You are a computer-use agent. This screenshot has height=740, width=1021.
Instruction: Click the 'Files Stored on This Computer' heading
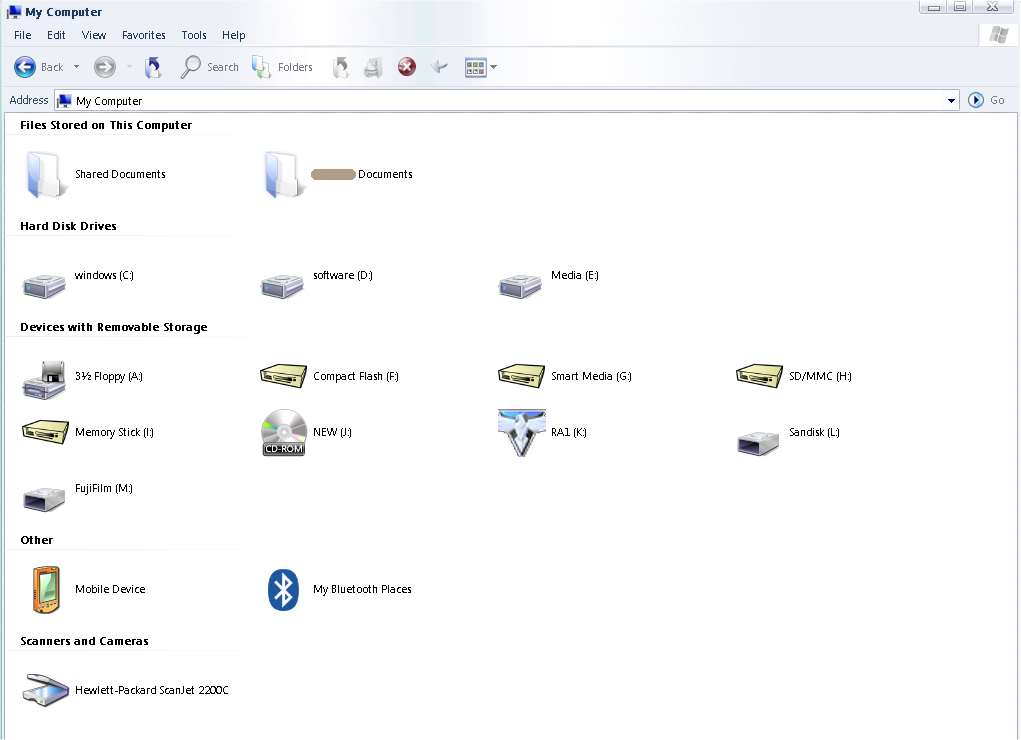(x=106, y=125)
